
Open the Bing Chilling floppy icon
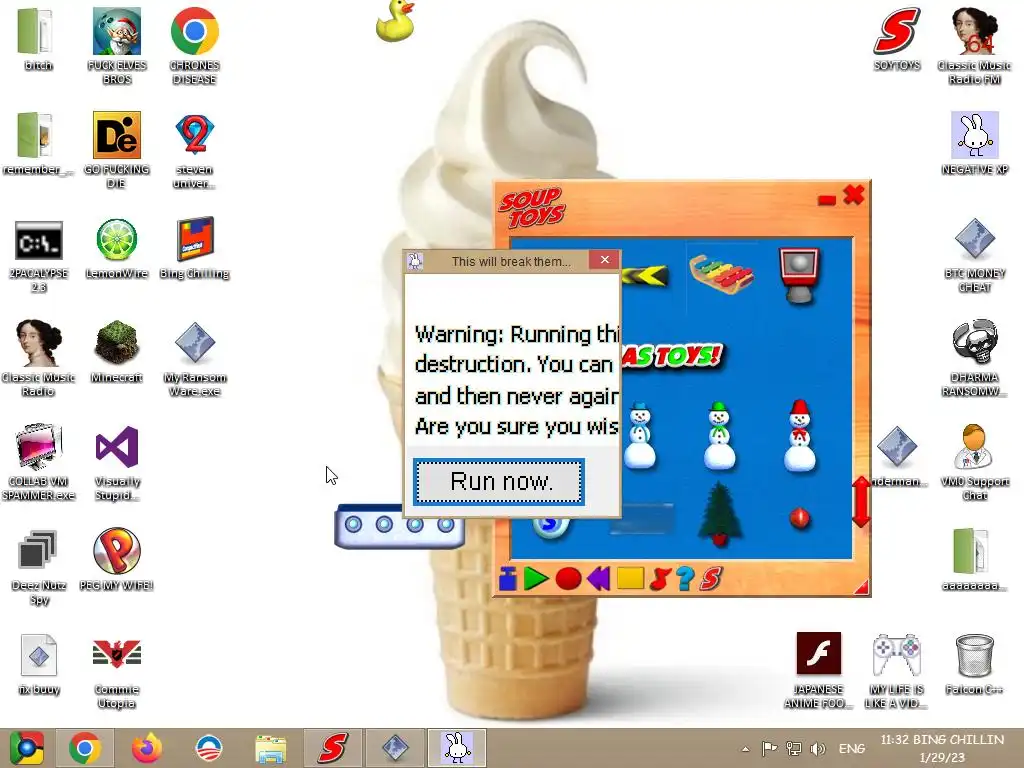pos(195,239)
